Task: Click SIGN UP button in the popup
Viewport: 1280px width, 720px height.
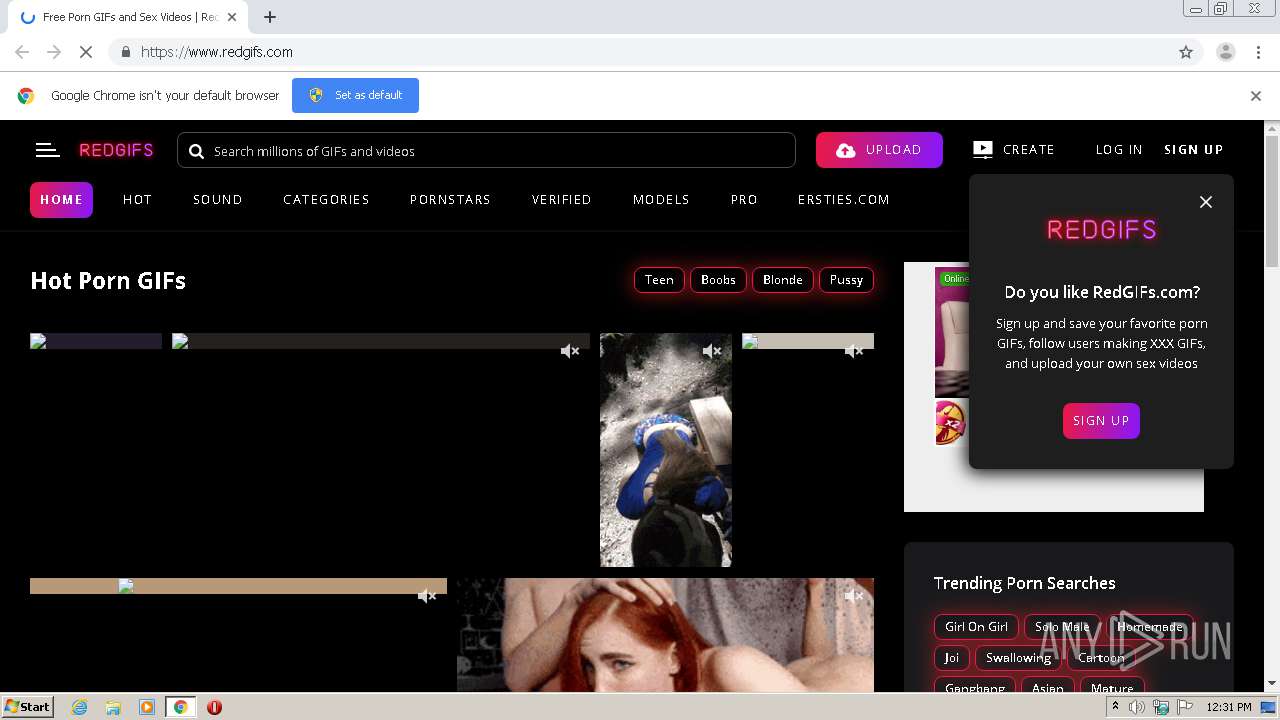Action: pos(1101,421)
